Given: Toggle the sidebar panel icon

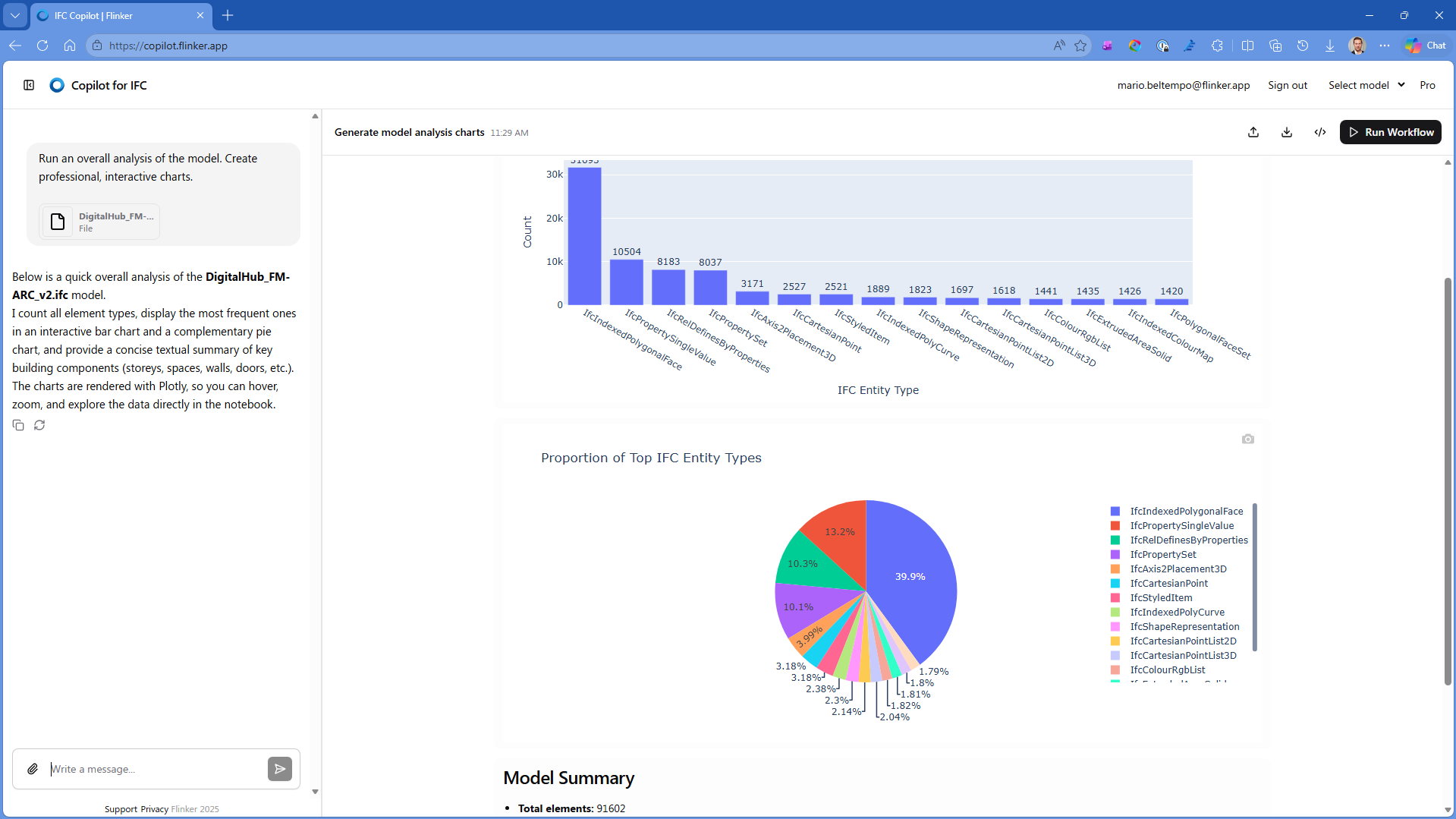Looking at the screenshot, I should (x=29, y=85).
